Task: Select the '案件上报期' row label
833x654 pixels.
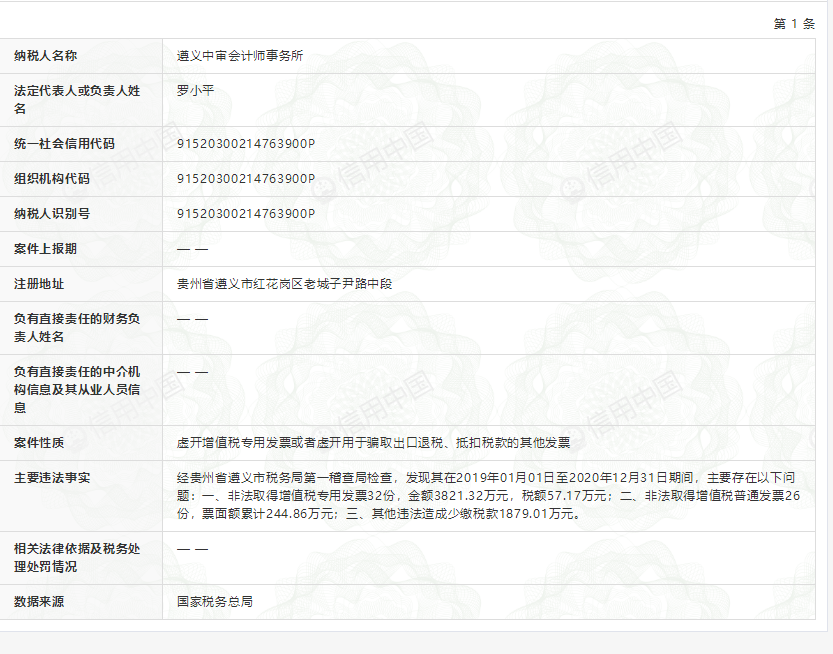Action: [46, 249]
